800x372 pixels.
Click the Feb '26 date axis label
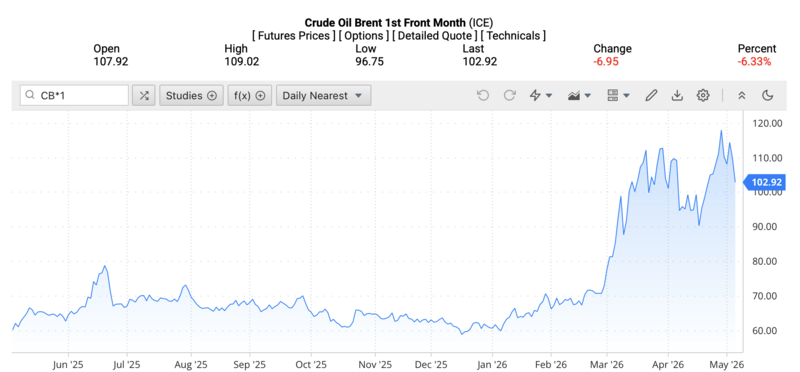[551, 364]
